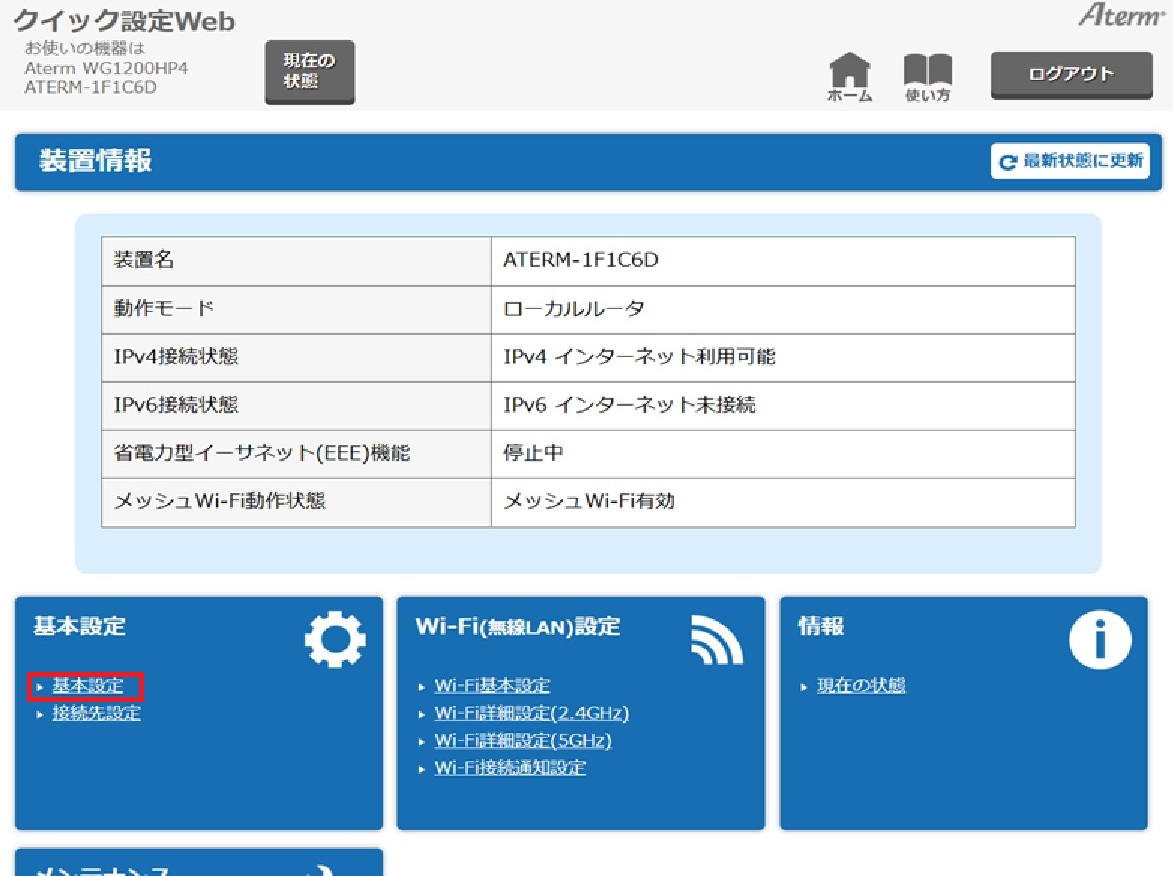Screen dimensions: 1173x876
Task: Click the IPv4接続状態 label
Action: (x=176, y=357)
